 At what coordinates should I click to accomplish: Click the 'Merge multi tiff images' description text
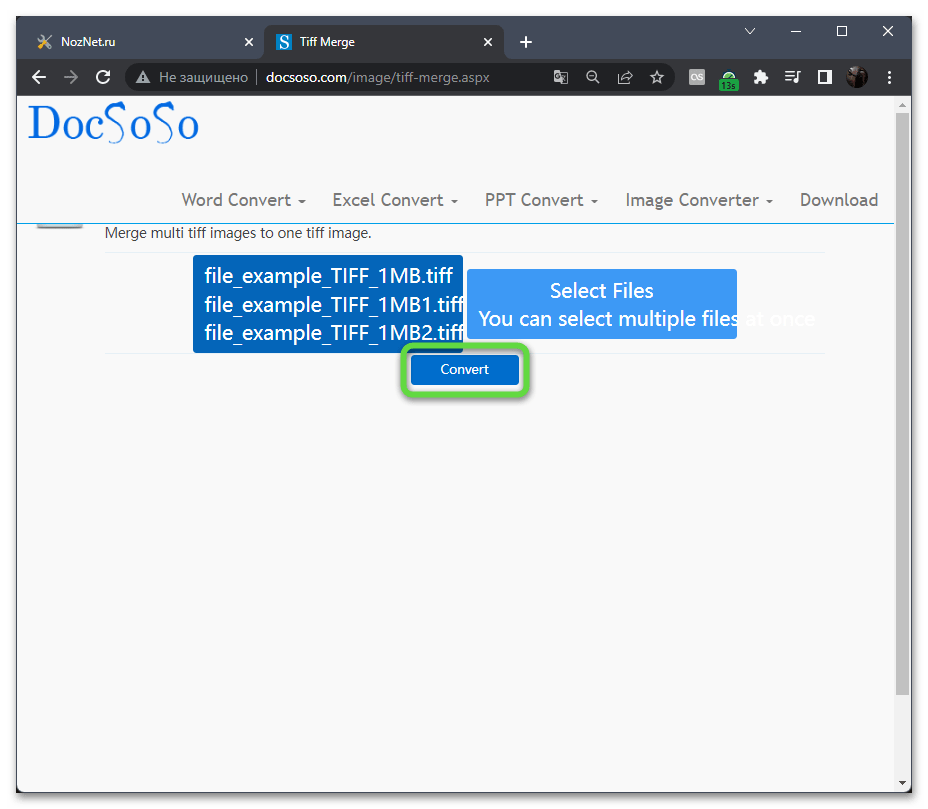coord(238,233)
